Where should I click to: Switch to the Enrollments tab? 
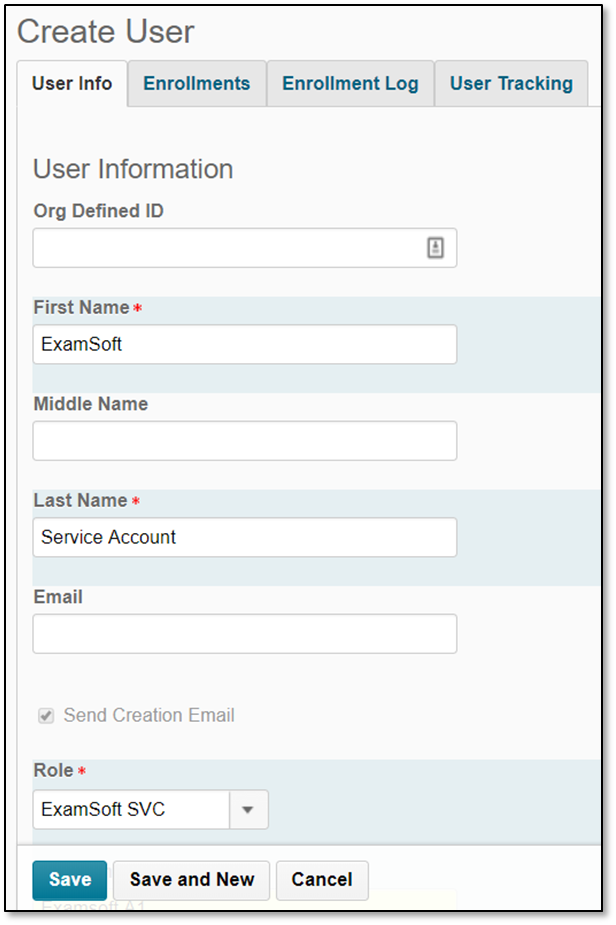pos(196,83)
